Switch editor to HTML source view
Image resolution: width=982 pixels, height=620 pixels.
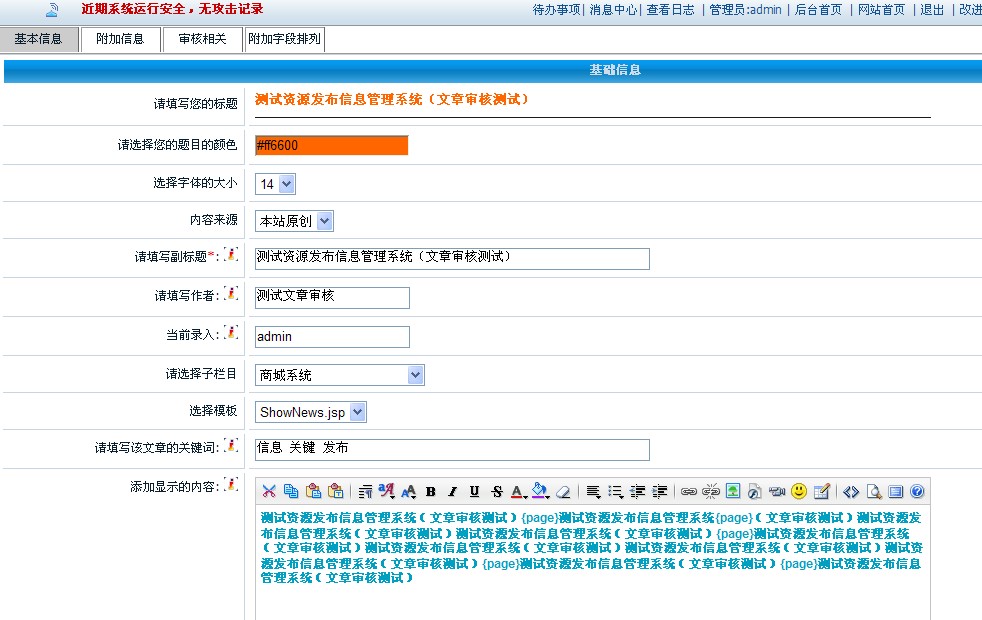coord(851,492)
